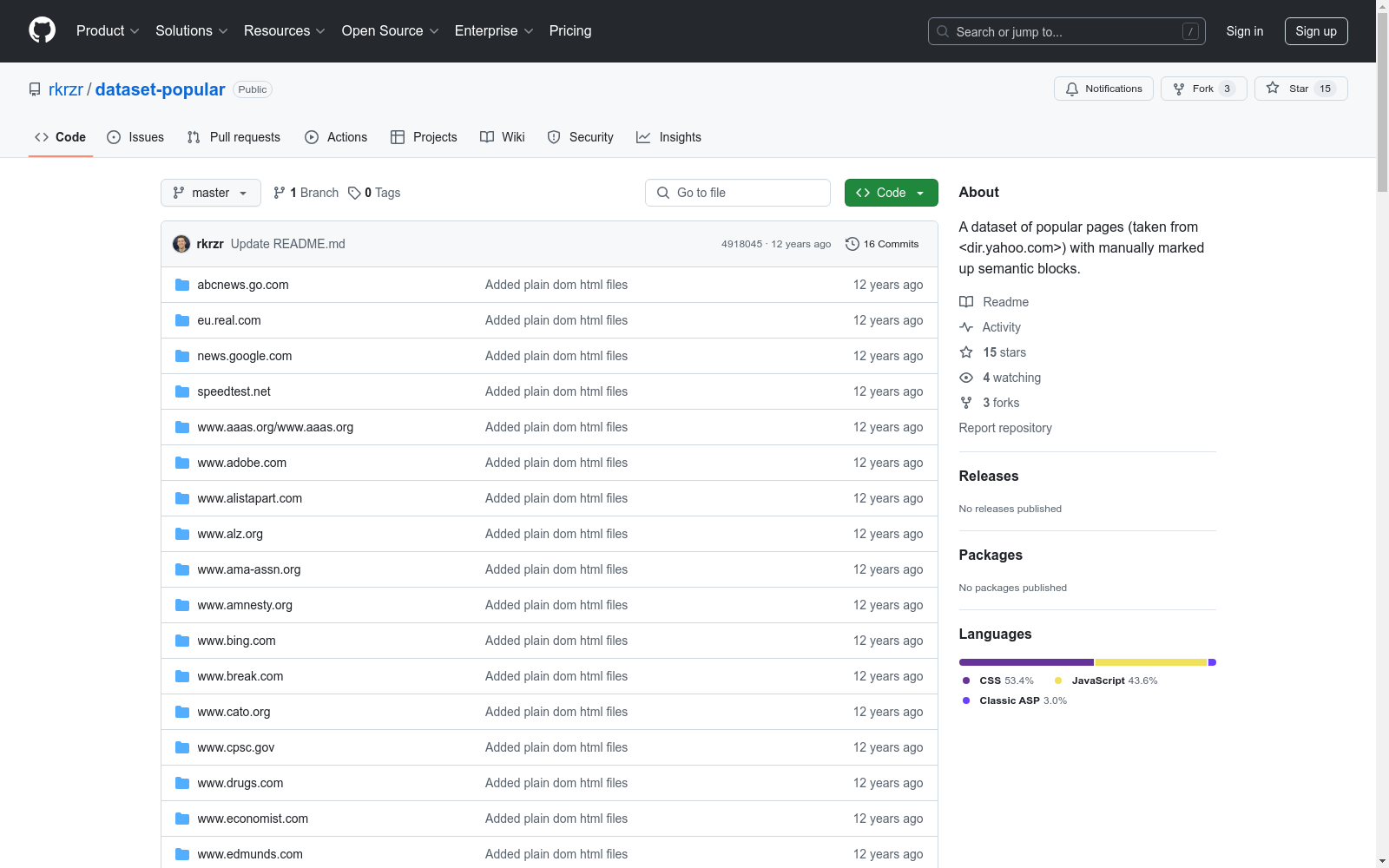Open the Update README.md commit message

click(x=288, y=244)
